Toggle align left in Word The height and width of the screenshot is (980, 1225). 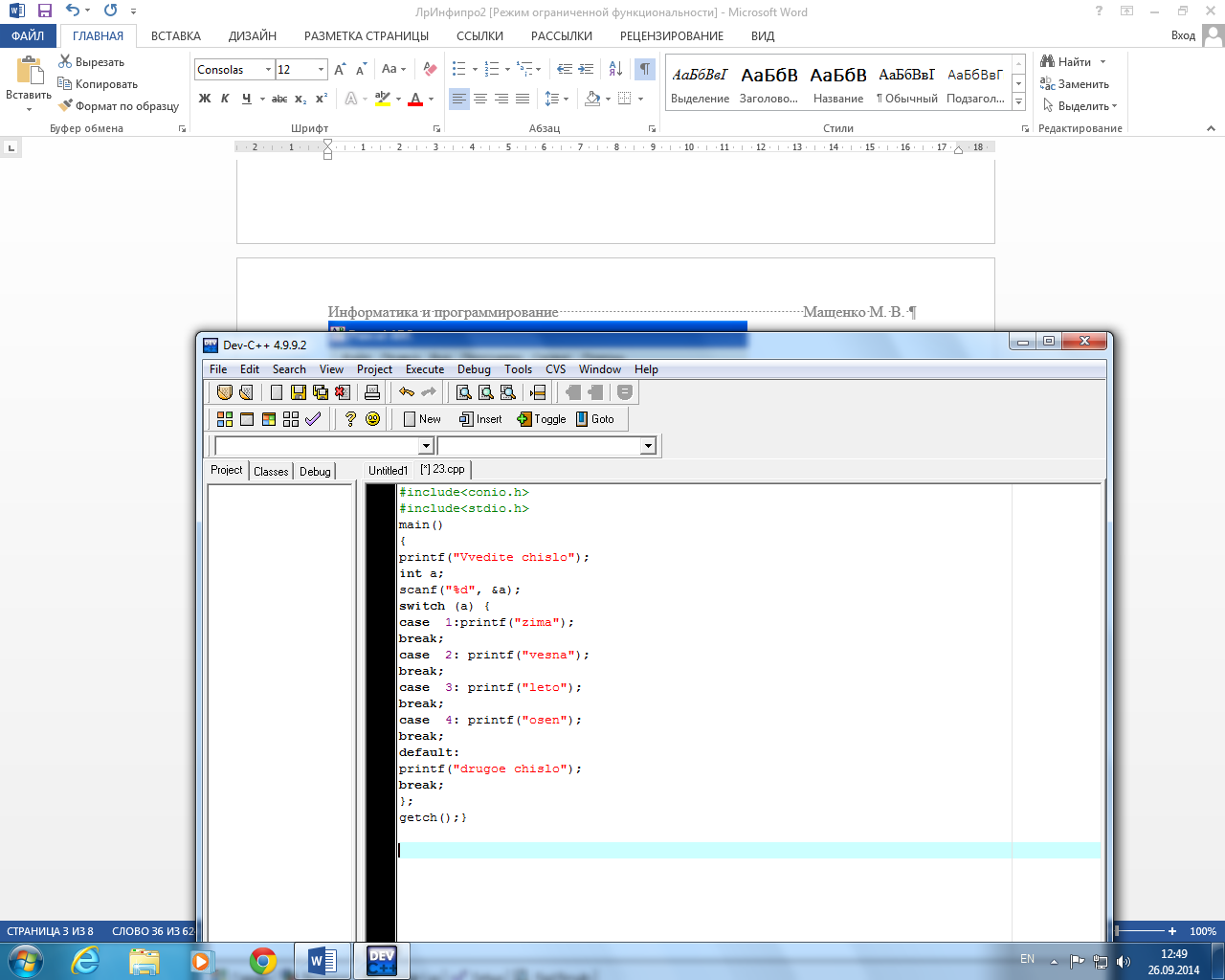459,99
